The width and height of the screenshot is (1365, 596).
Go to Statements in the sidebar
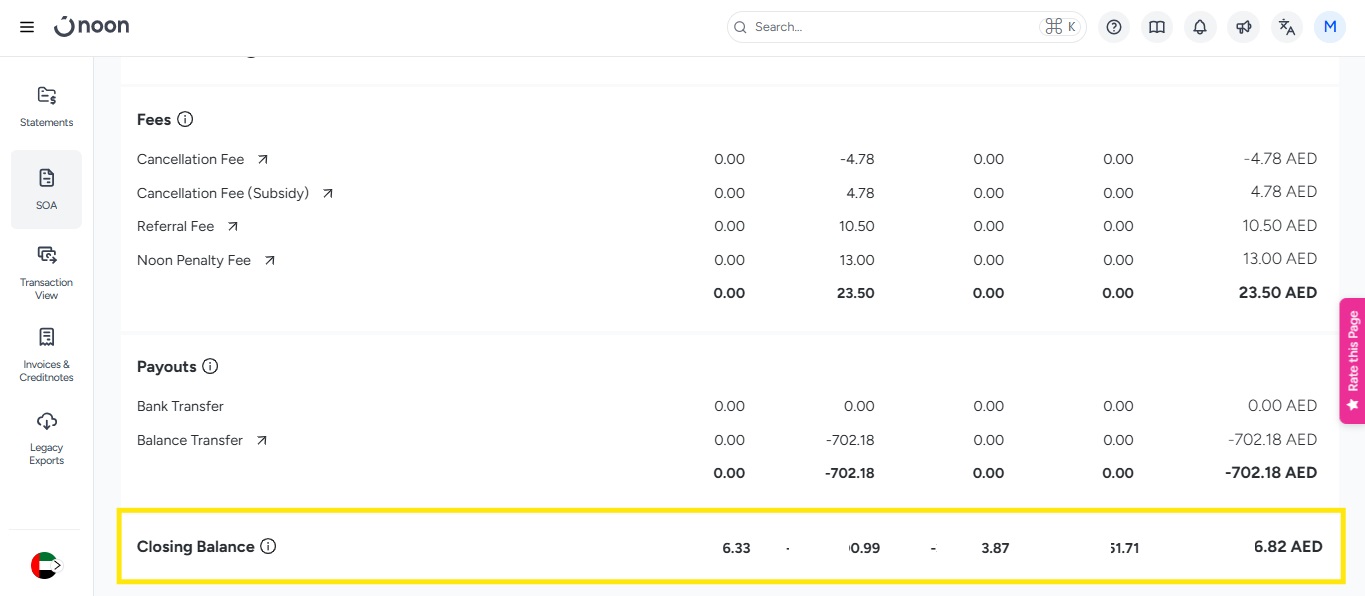click(x=46, y=106)
